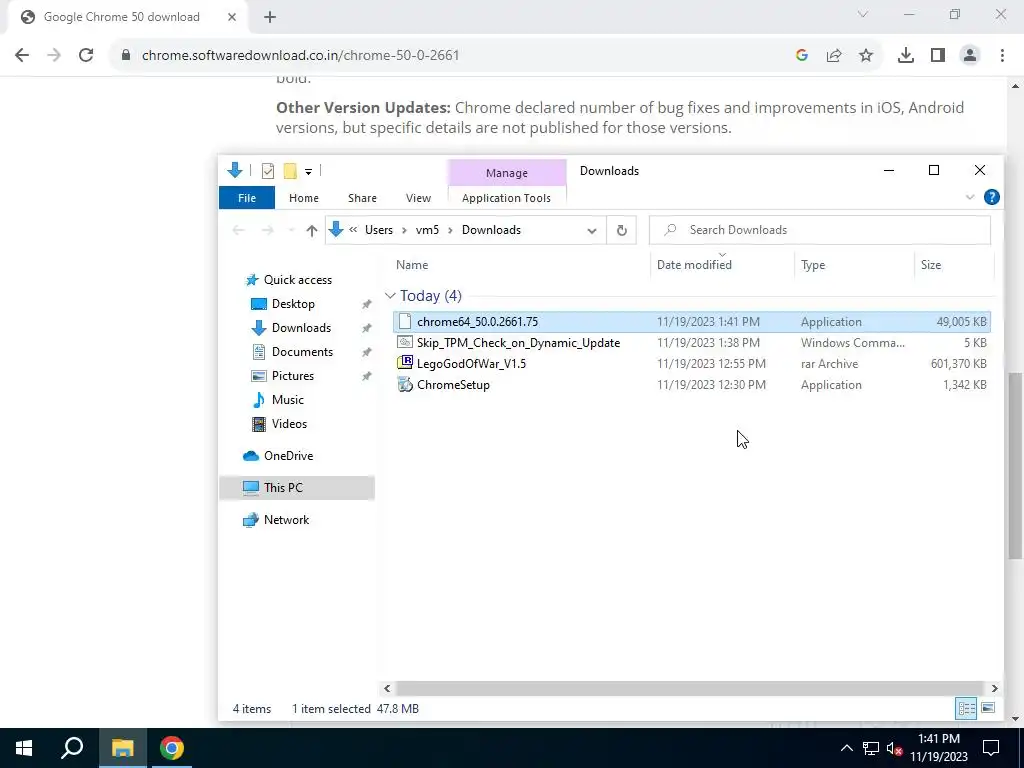Reload the Chrome page
The width and height of the screenshot is (1024, 768).
[x=86, y=56]
